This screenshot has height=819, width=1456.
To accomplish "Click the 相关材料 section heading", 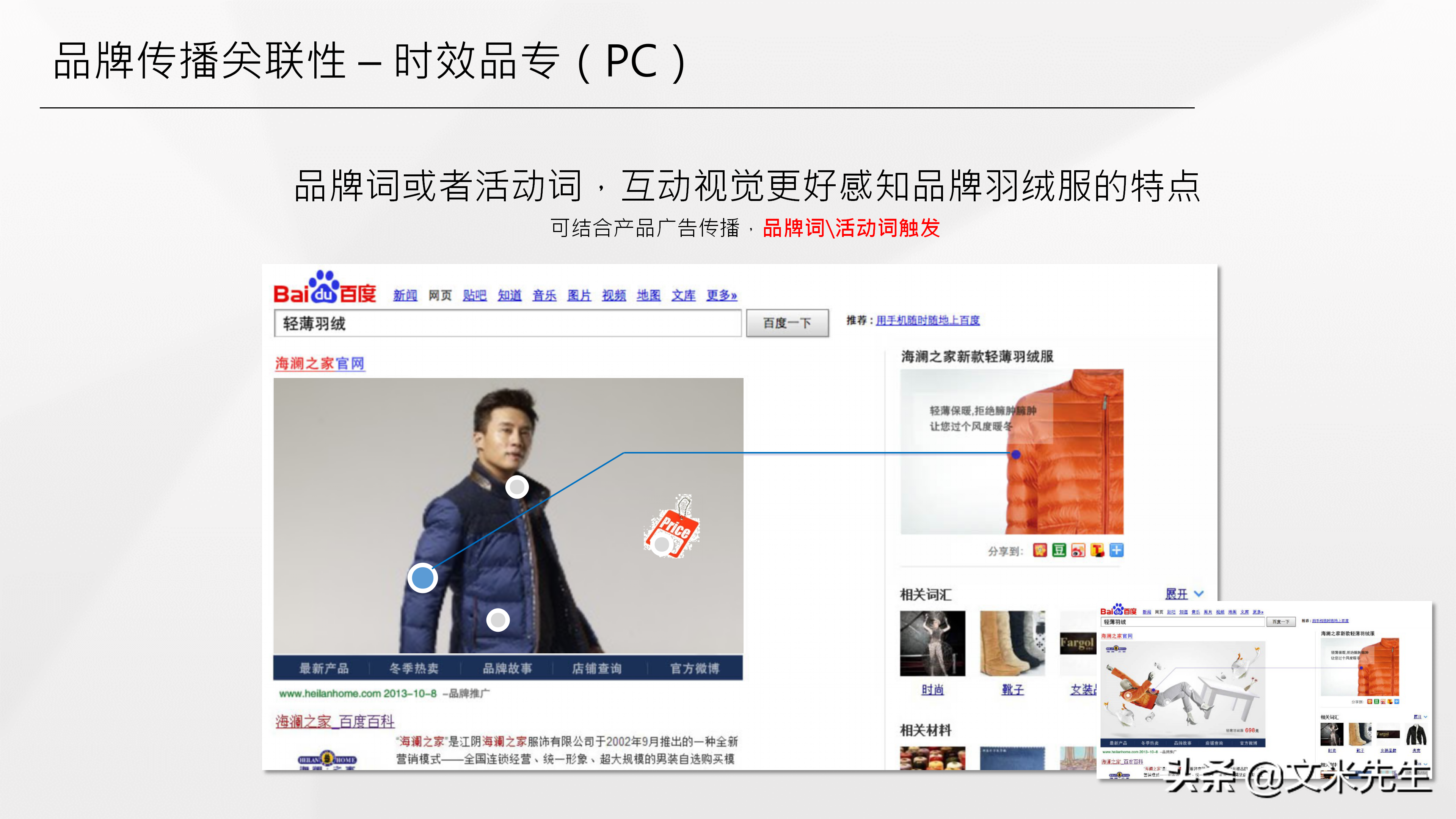I will (x=926, y=730).
